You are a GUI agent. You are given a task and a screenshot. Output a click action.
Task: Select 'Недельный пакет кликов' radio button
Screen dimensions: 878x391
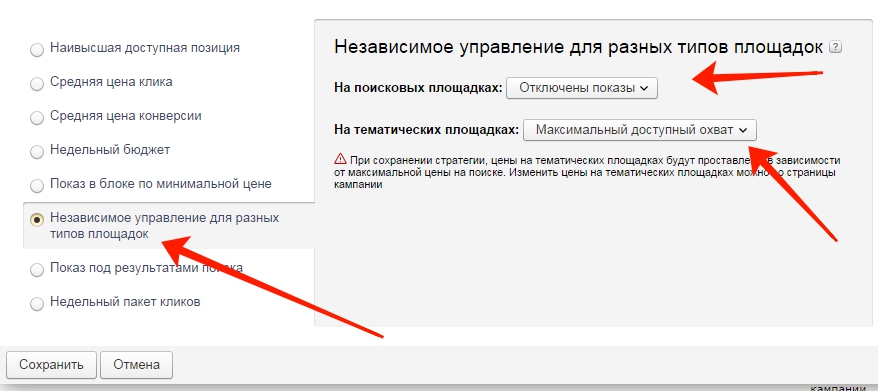pos(37,304)
